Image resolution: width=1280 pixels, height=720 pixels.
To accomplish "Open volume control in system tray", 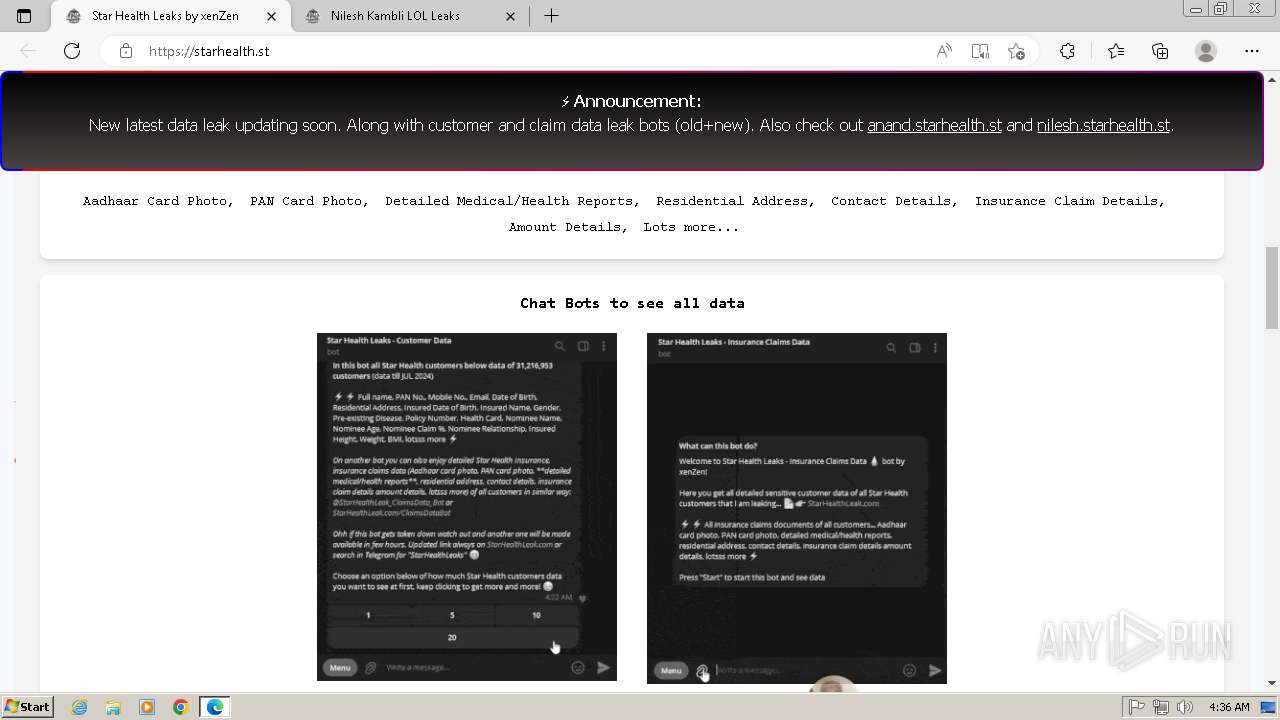I will pyautogui.click(x=1185, y=707).
